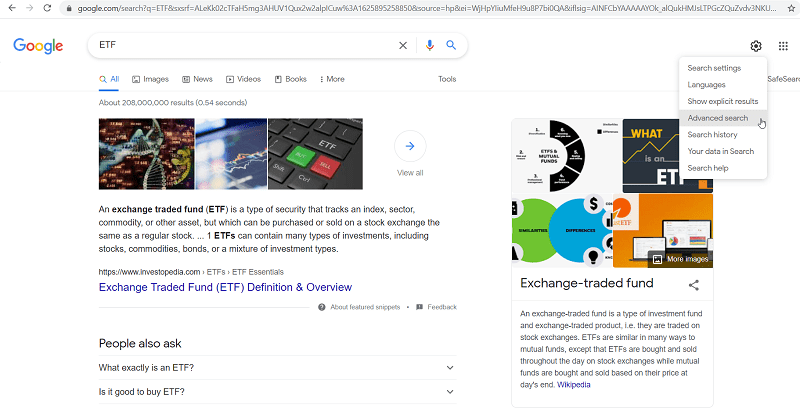The height and width of the screenshot is (408, 800).
Task: Open Exchange Traded Fund Definition & Overview link
Action: pos(226,287)
